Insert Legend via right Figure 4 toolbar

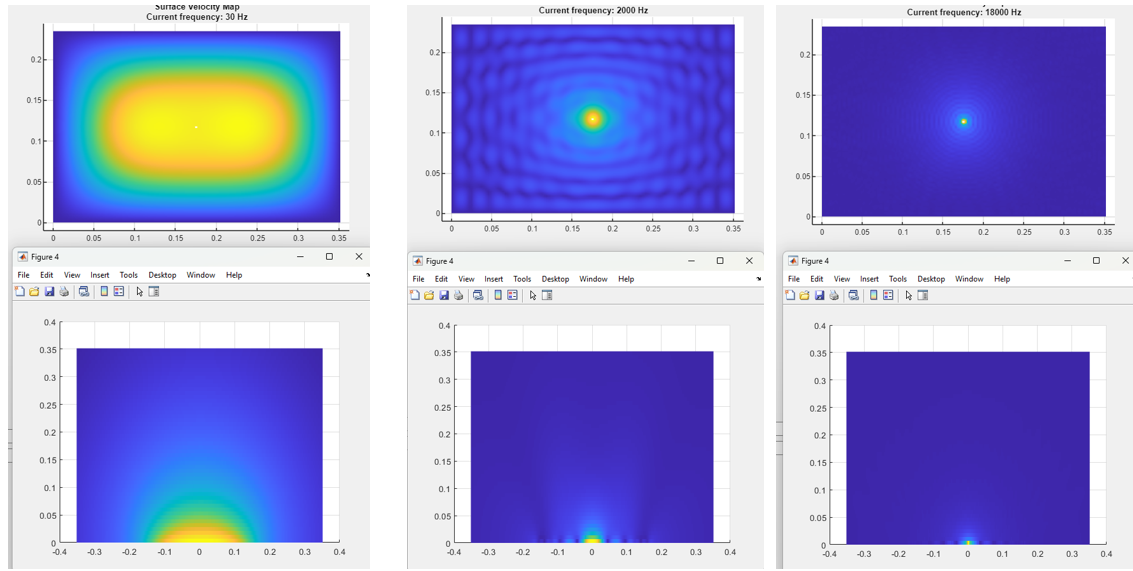(888, 295)
